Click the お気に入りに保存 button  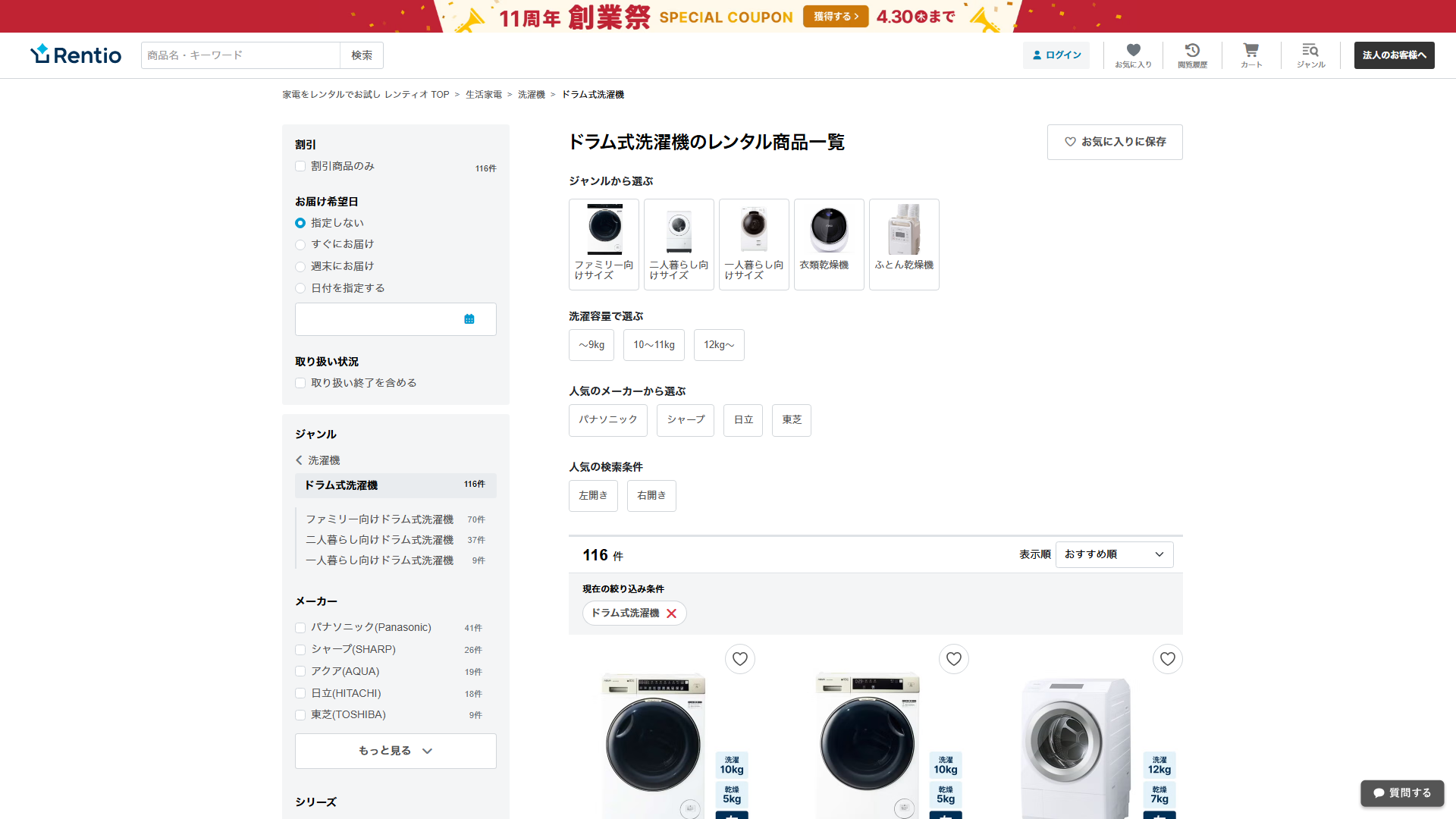[x=1115, y=142]
